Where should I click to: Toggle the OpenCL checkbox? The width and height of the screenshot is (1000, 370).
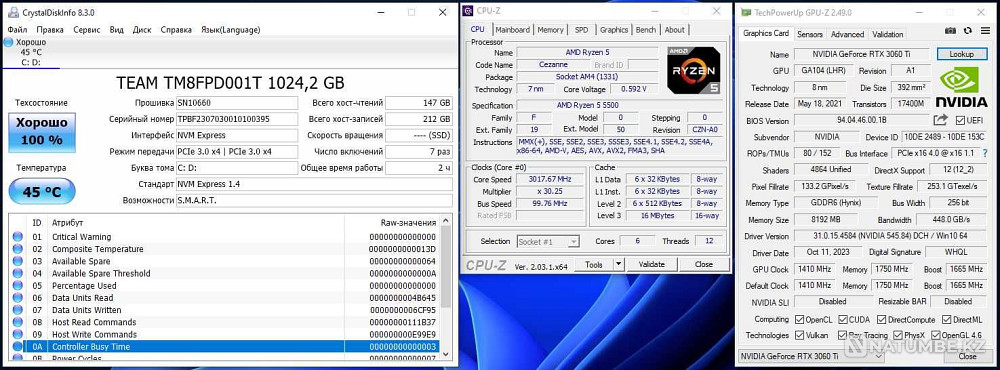[x=800, y=320]
